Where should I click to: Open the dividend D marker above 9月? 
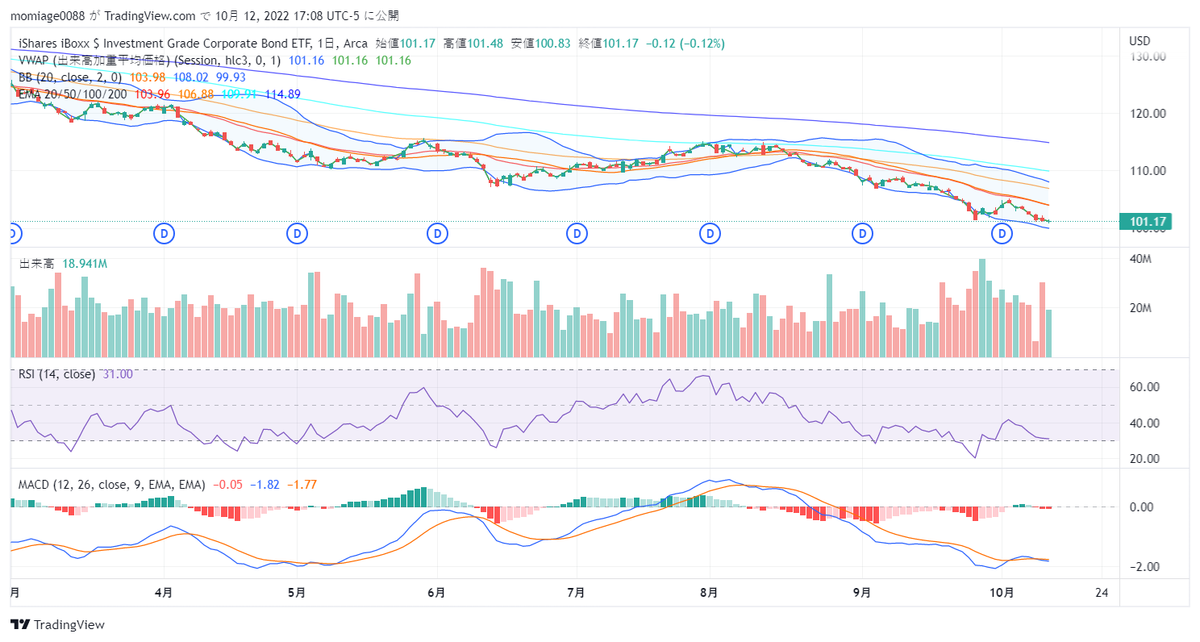point(863,233)
